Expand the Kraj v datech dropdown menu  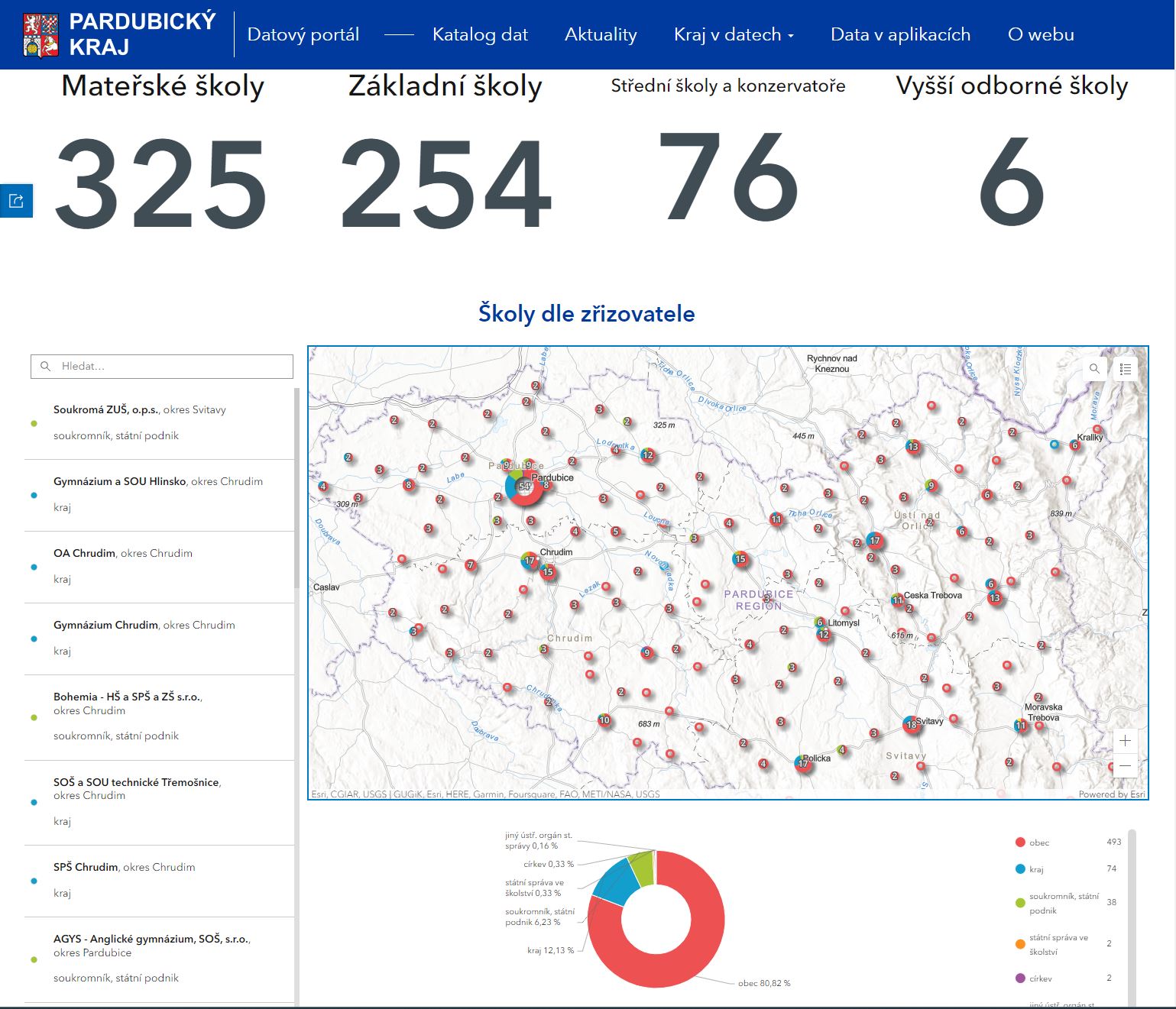pyautogui.click(x=734, y=34)
